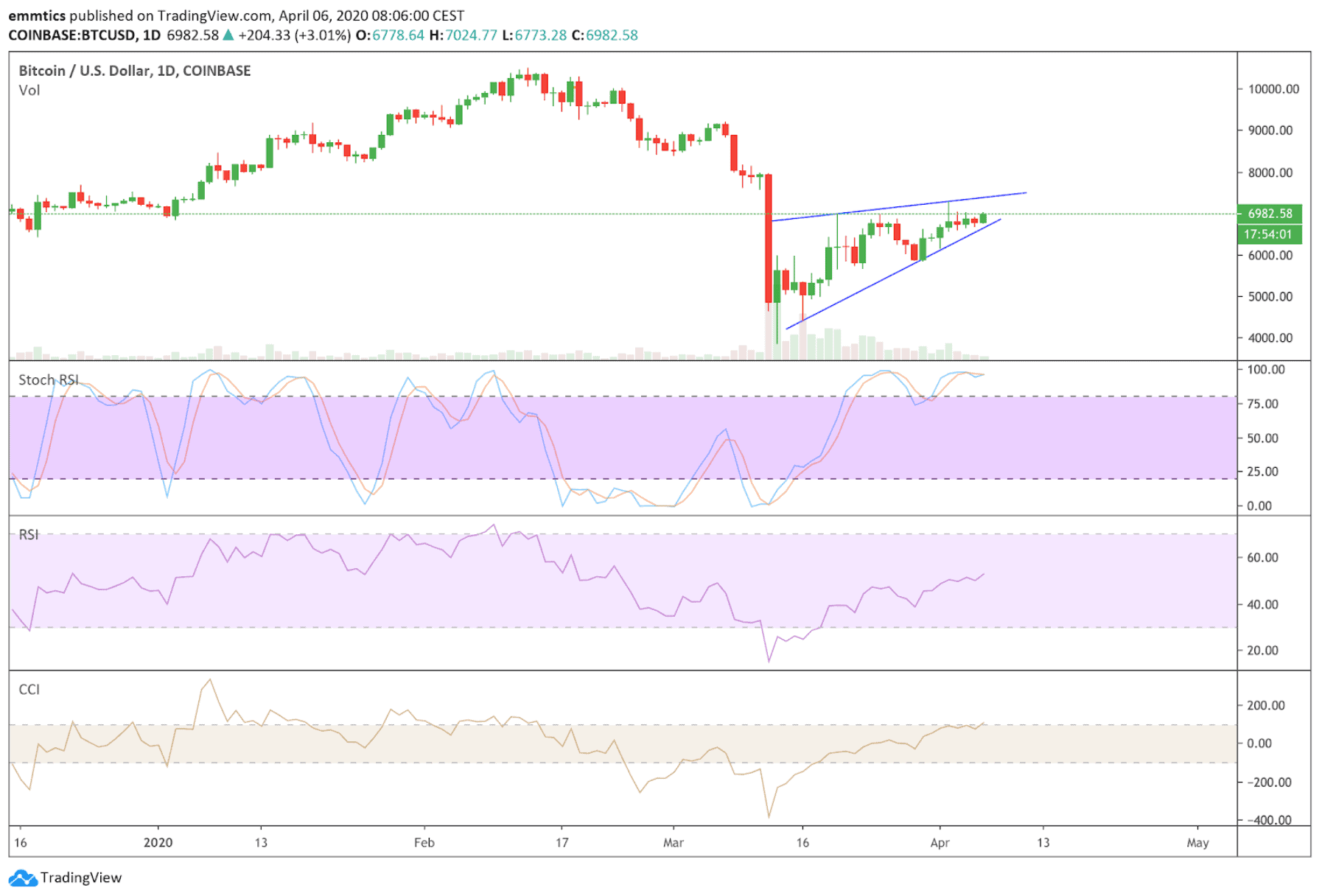Viewport: 1322px width, 896px height.
Task: Click the low value 6773.28
Action: click(540, 35)
